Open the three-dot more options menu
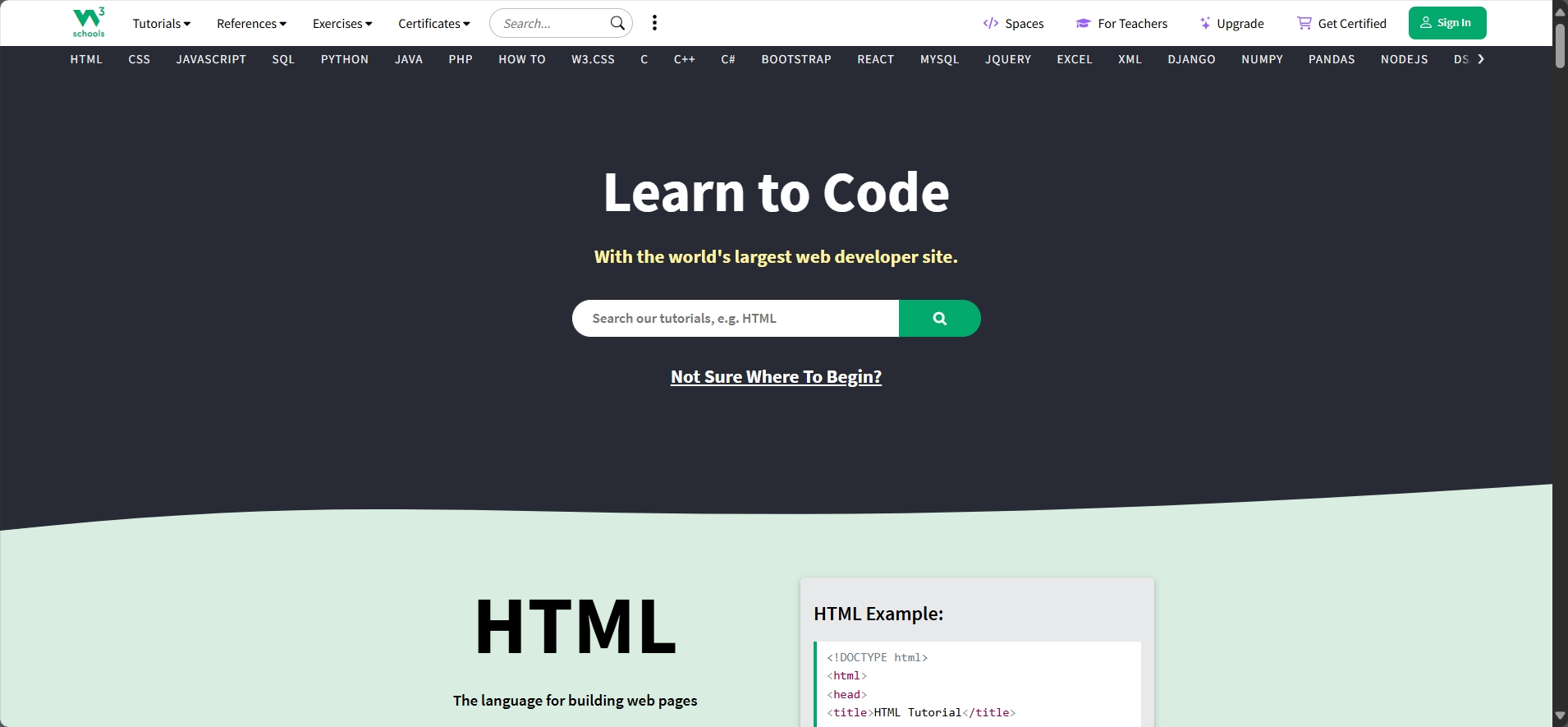Screen dimensions: 1568x727 click(x=654, y=23)
